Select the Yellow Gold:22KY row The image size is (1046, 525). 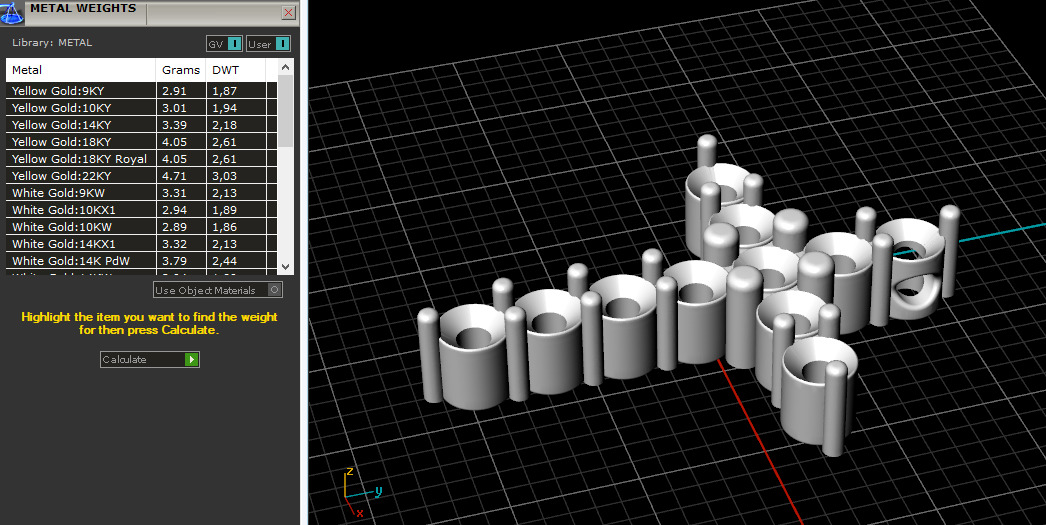click(x=141, y=175)
